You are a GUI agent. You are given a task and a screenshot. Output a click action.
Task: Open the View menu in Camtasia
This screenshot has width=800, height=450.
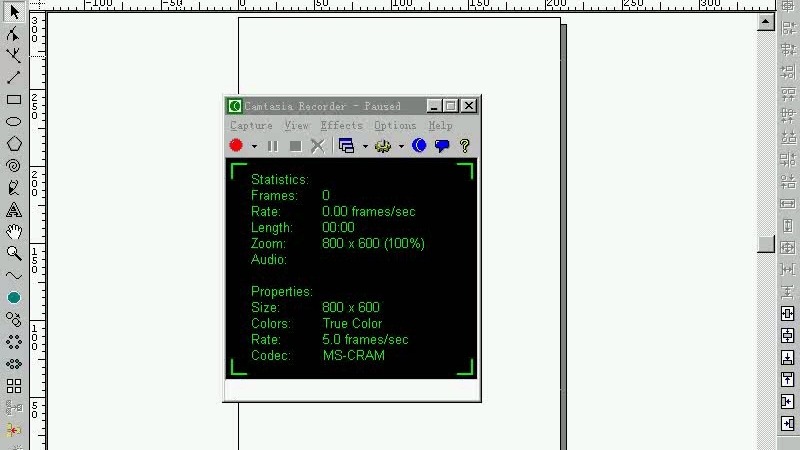297,126
